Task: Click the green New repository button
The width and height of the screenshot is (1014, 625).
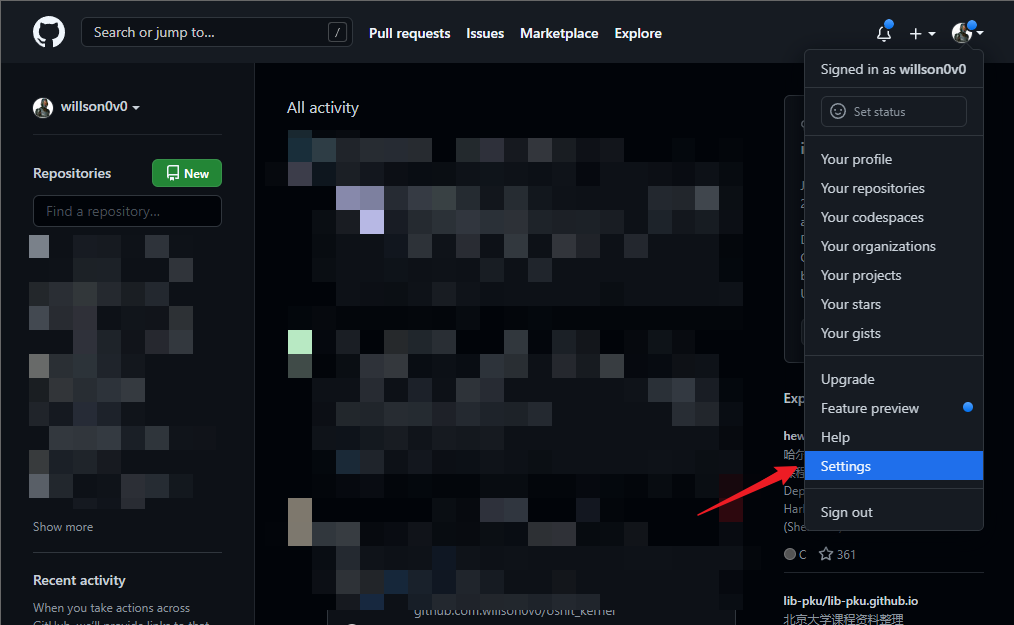Action: pos(187,173)
